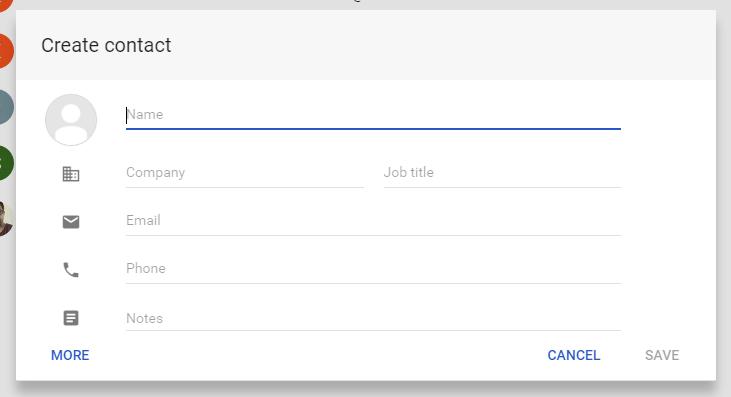Screen dimensions: 731x397
Task: Click the notes document icon
Action: point(71,318)
